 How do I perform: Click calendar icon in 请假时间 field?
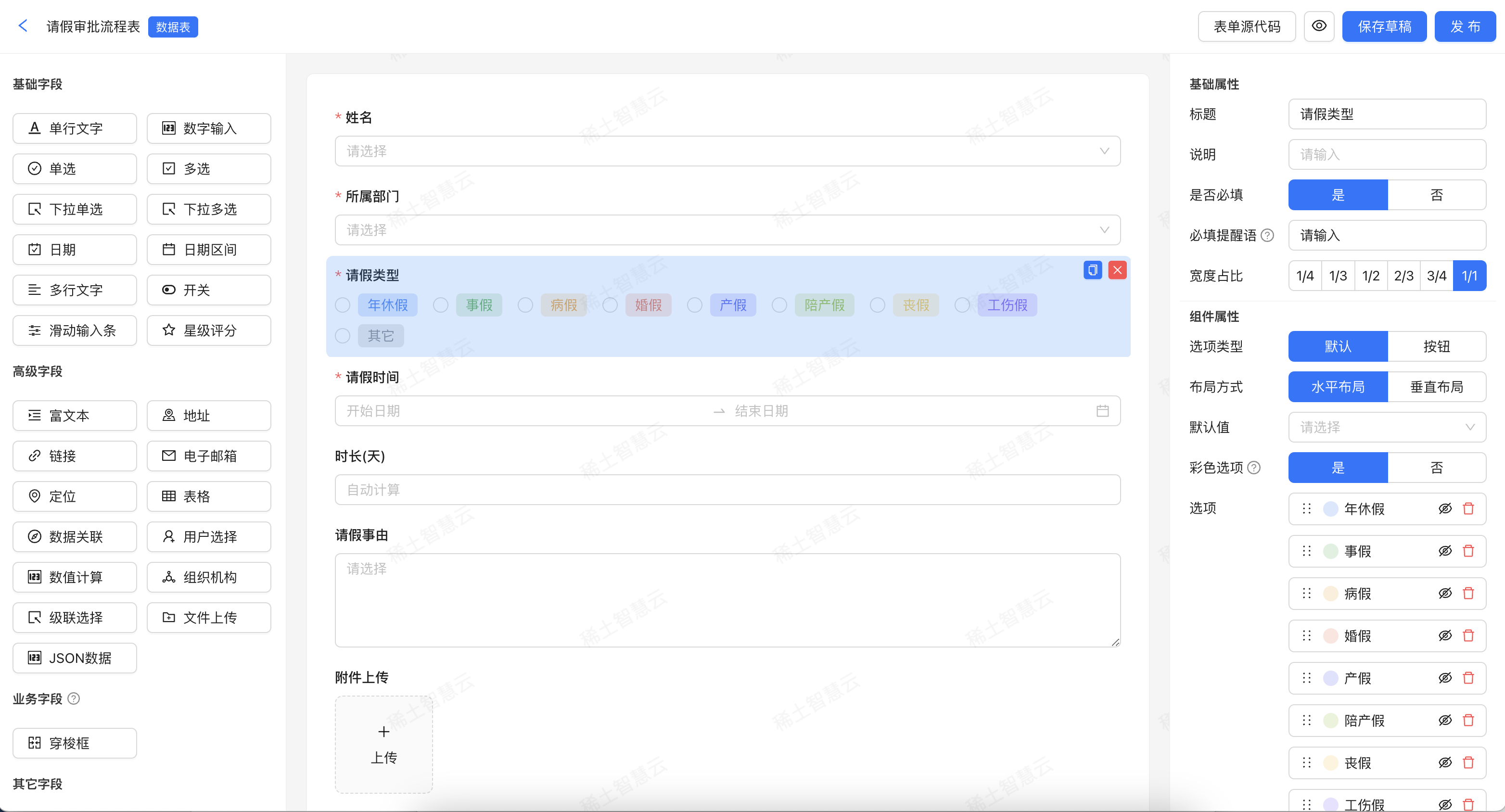point(1102,411)
